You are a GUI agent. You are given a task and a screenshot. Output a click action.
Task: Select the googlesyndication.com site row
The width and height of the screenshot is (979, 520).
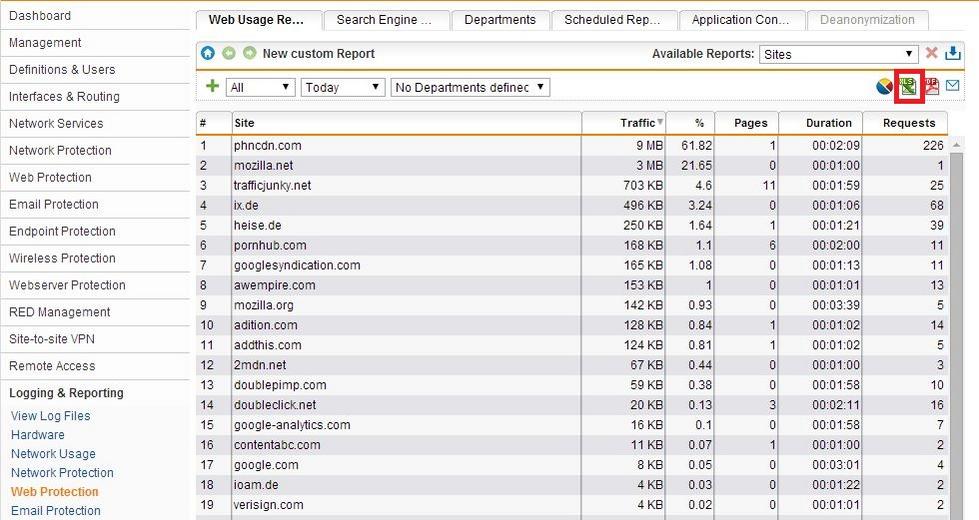pos(571,265)
